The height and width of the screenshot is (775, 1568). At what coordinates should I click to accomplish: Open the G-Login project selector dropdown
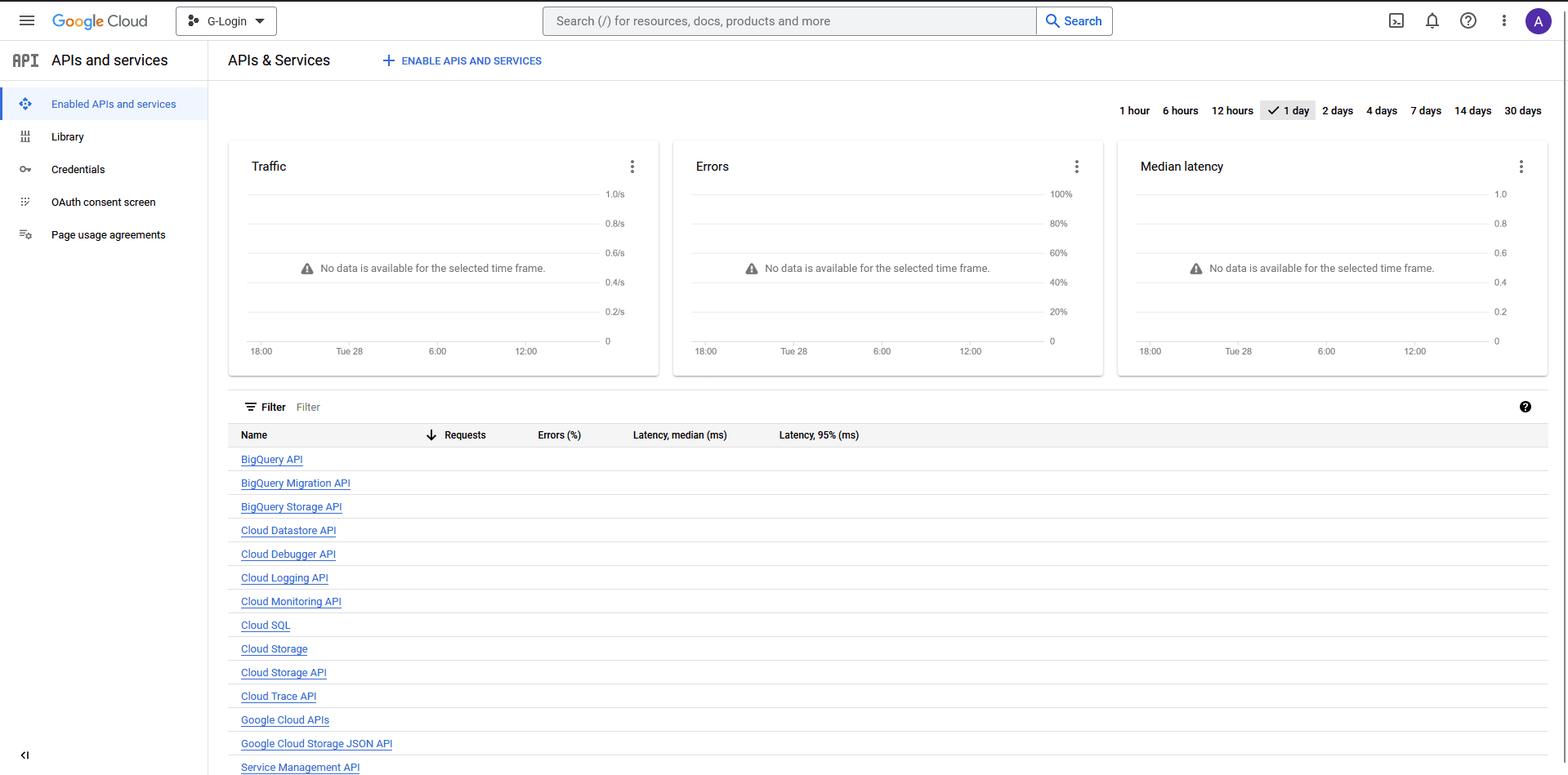[226, 20]
